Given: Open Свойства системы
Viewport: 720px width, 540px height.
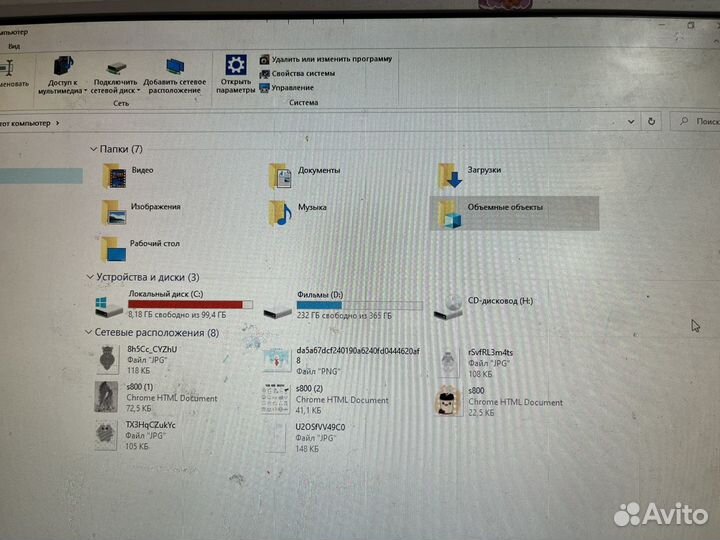Looking at the screenshot, I should coord(296,73).
